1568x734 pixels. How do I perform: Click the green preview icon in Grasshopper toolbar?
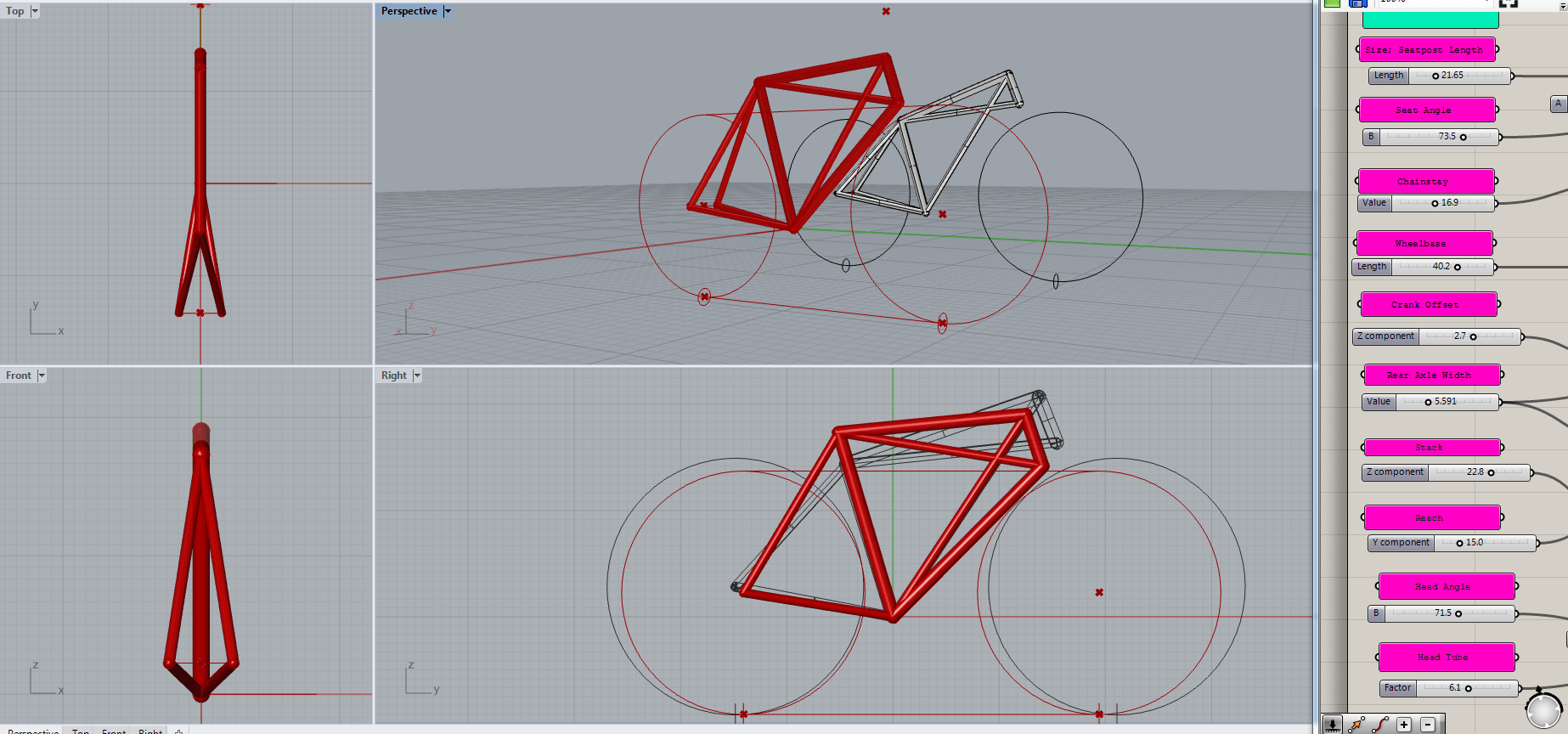coord(1332,3)
